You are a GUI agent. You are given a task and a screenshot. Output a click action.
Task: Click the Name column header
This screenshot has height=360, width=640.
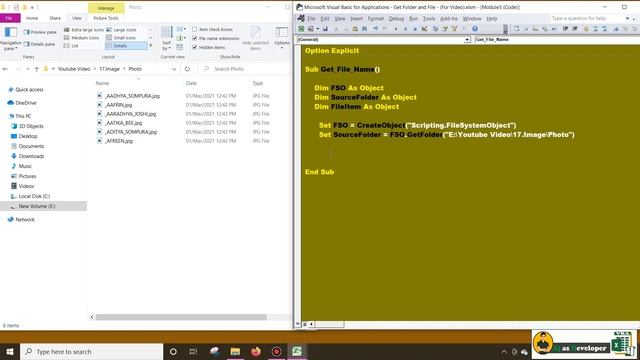(x=102, y=83)
